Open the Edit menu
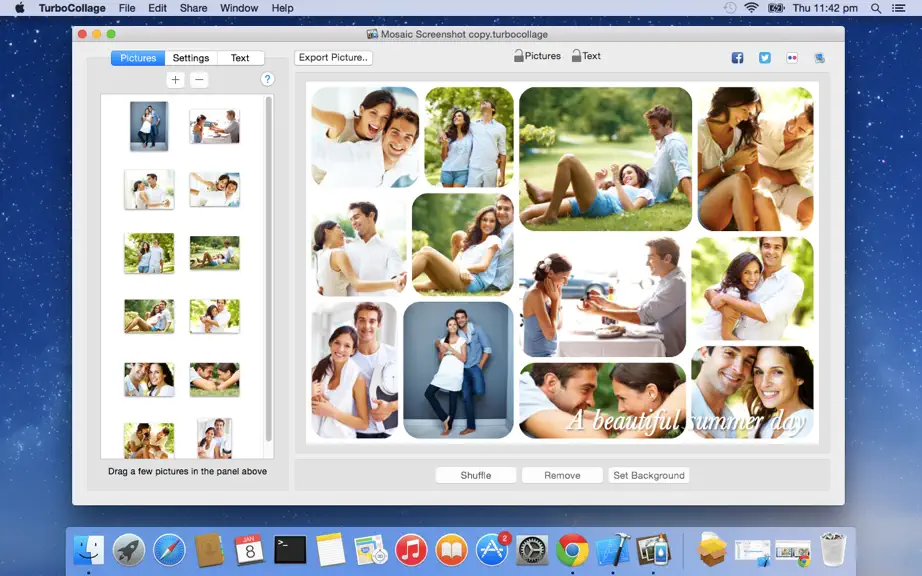Screen dimensions: 922x576 tap(157, 8)
